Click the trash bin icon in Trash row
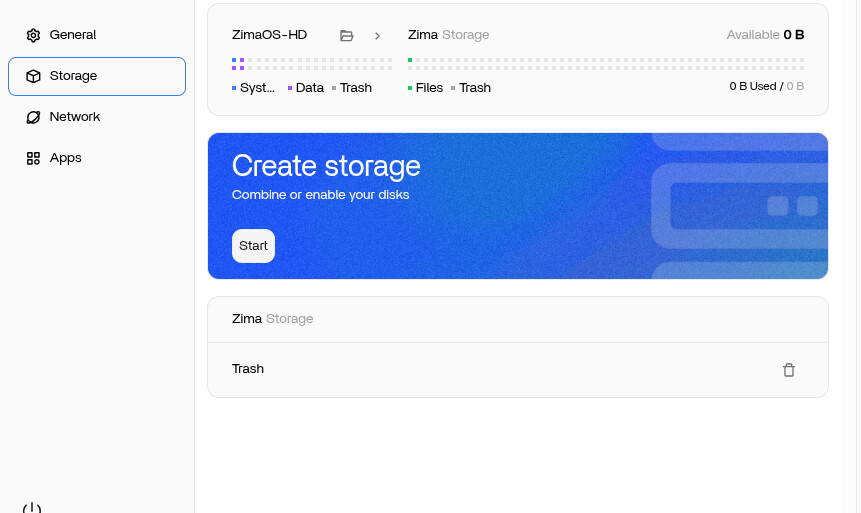Image resolution: width=861 pixels, height=513 pixels. 789,370
